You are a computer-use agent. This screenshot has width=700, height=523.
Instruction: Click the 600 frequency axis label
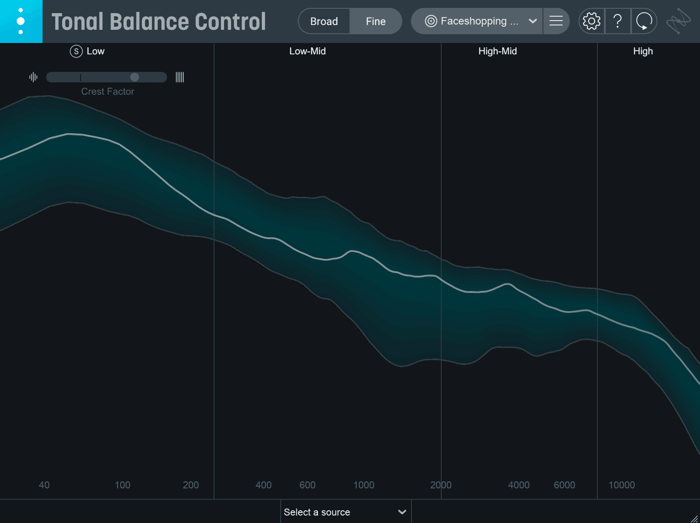(x=307, y=485)
